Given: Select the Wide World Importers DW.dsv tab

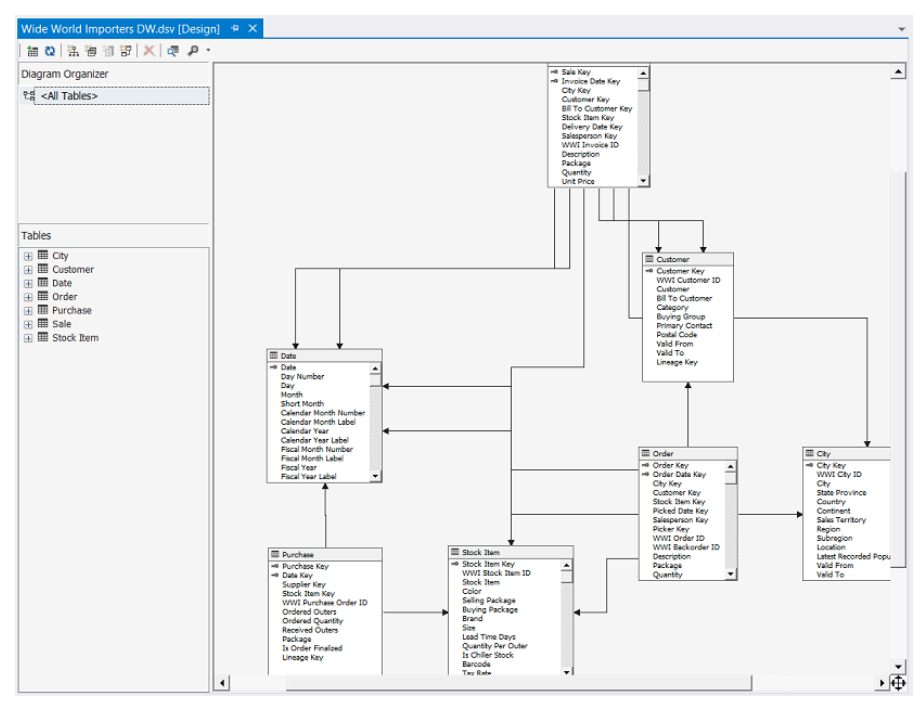Looking at the screenshot, I should click(x=120, y=29).
